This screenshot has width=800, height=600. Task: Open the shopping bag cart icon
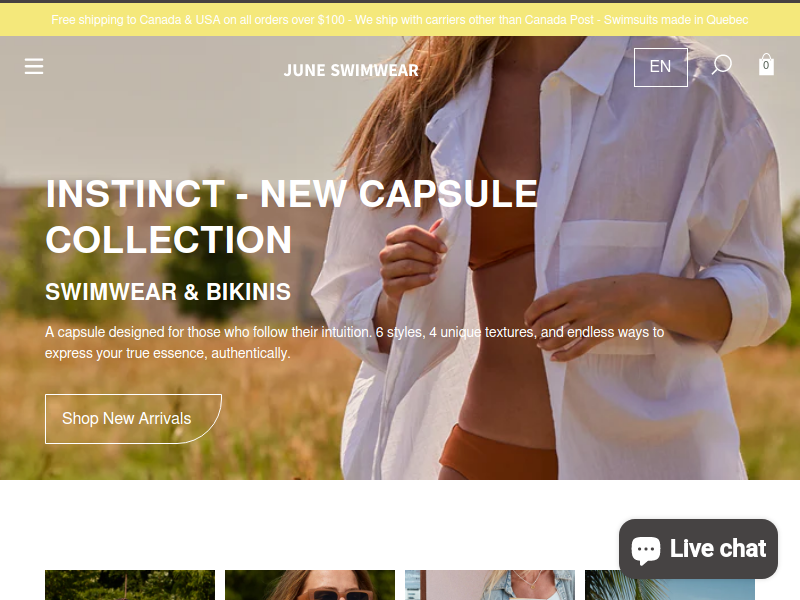[x=766, y=64]
